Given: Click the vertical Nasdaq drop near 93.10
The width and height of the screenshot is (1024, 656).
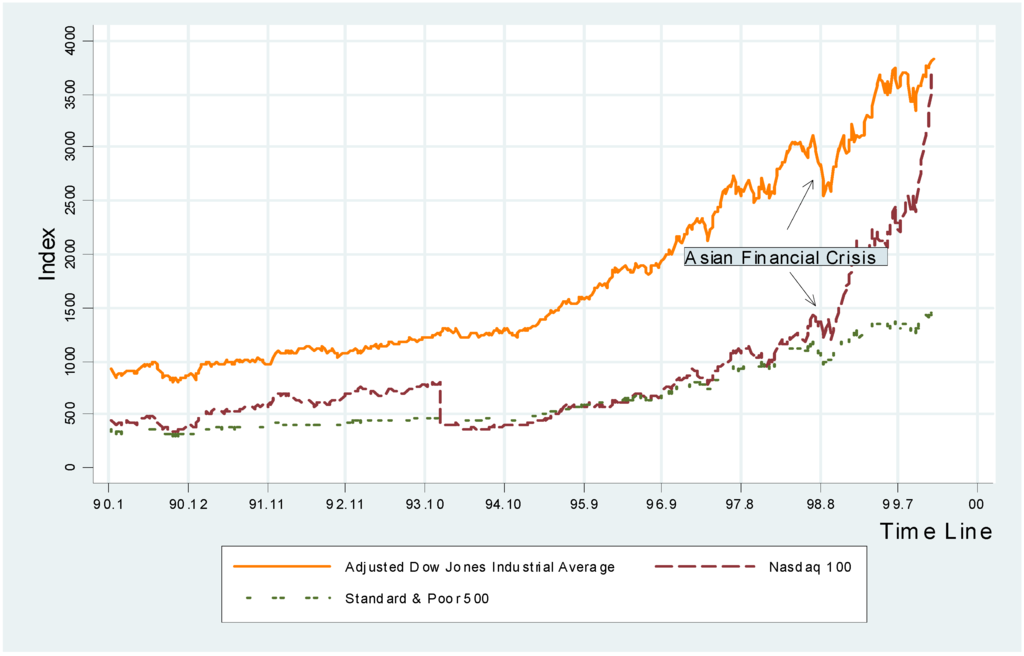Looking at the screenshot, I should click(x=441, y=403).
